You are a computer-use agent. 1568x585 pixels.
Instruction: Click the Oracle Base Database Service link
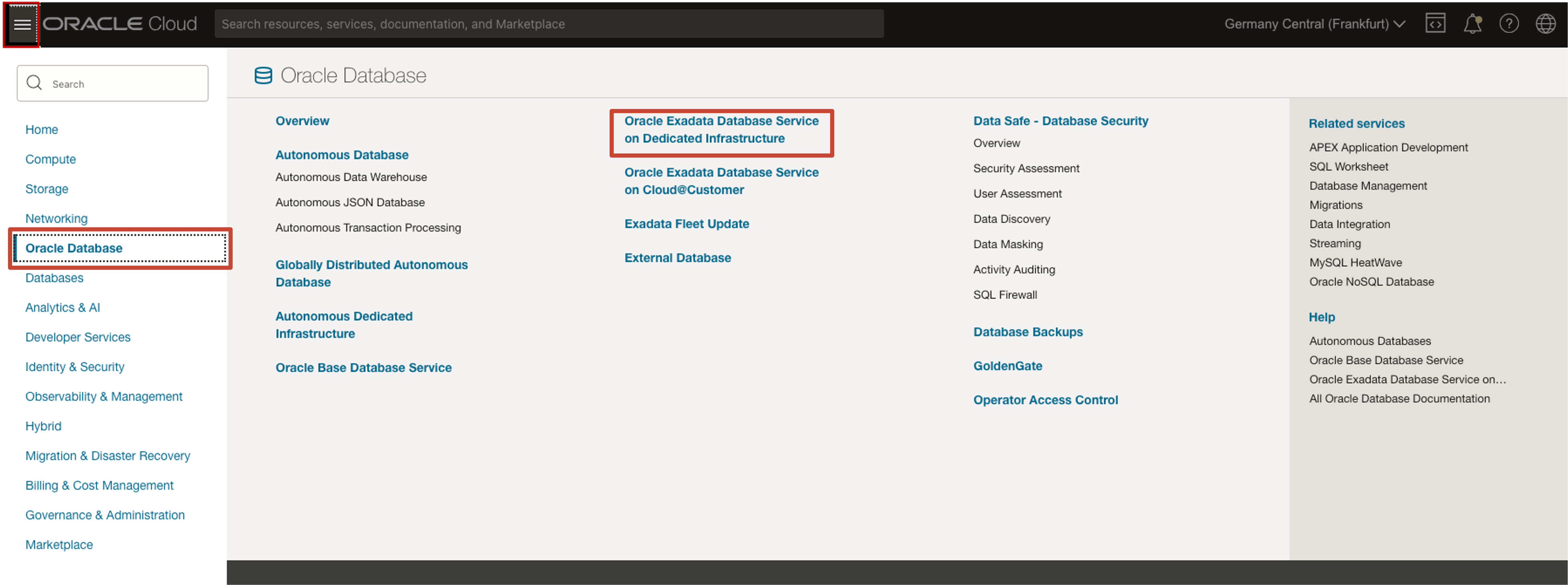click(x=363, y=368)
